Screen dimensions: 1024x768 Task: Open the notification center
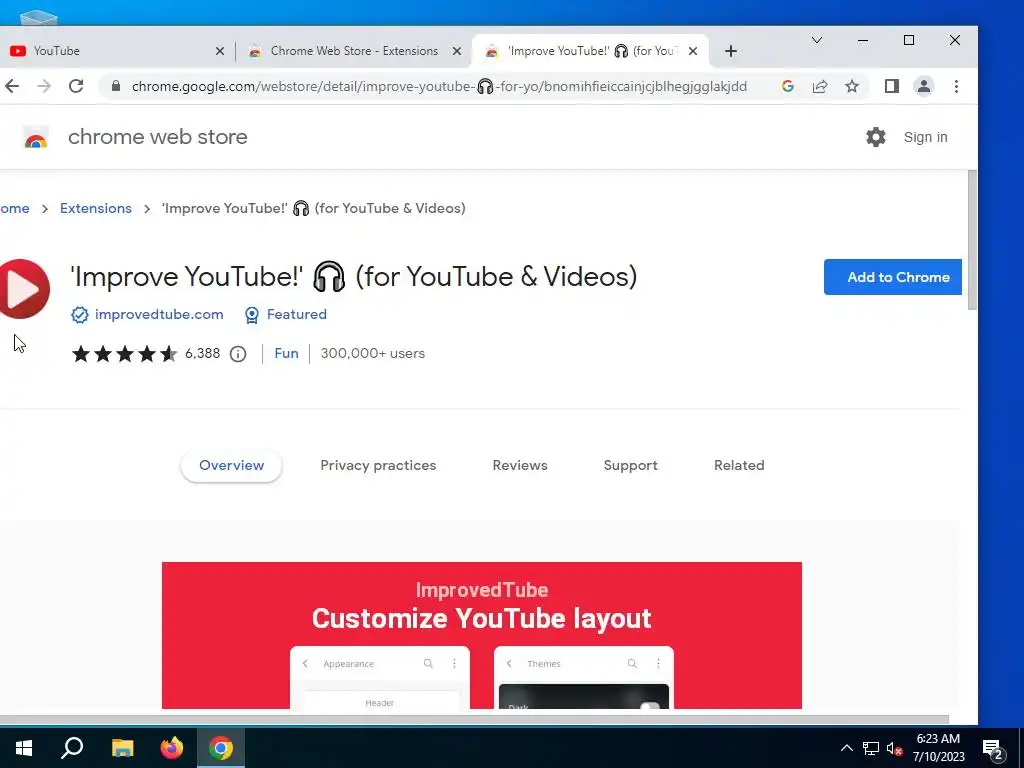pyautogui.click(x=993, y=750)
